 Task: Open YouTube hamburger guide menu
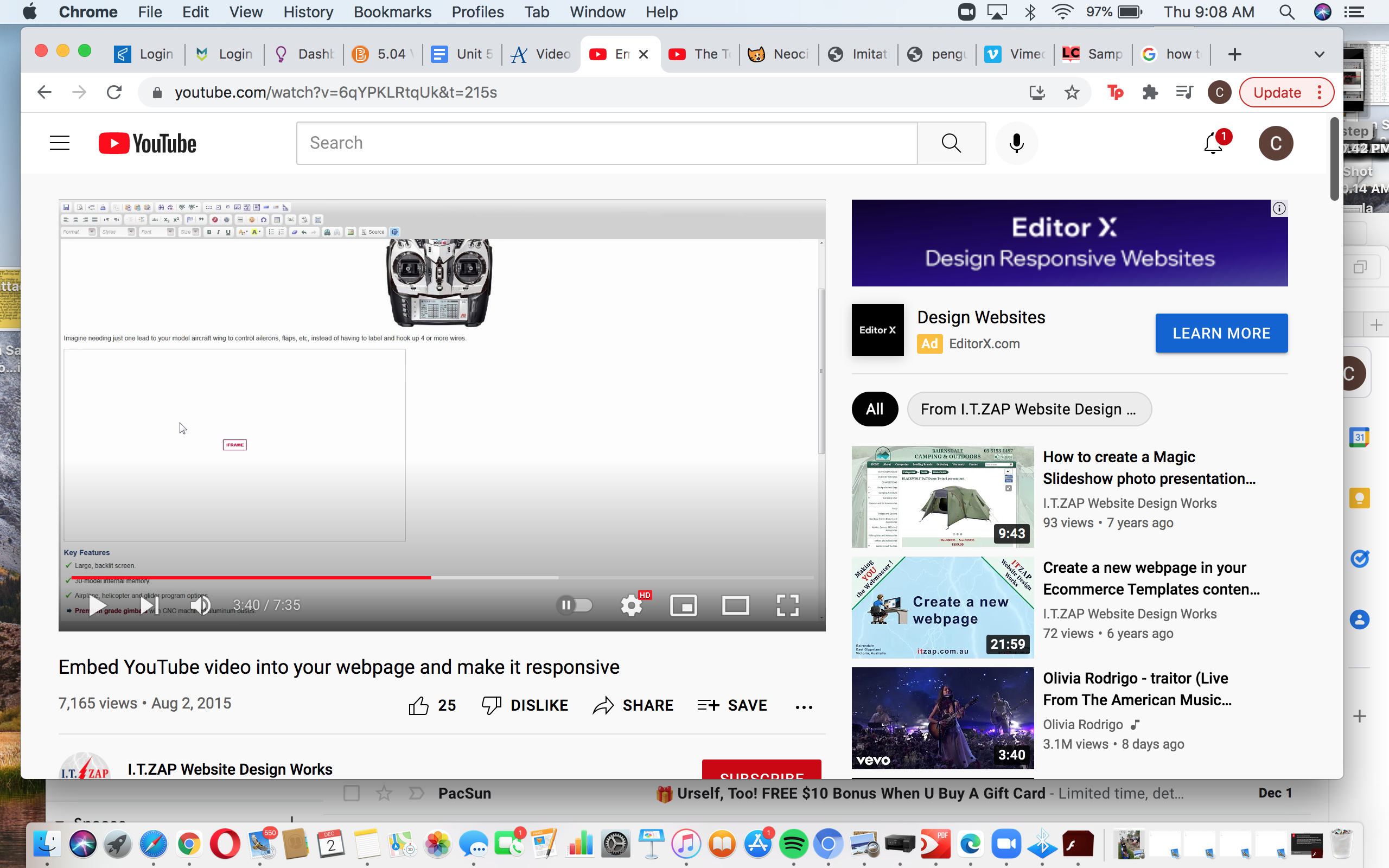60,143
